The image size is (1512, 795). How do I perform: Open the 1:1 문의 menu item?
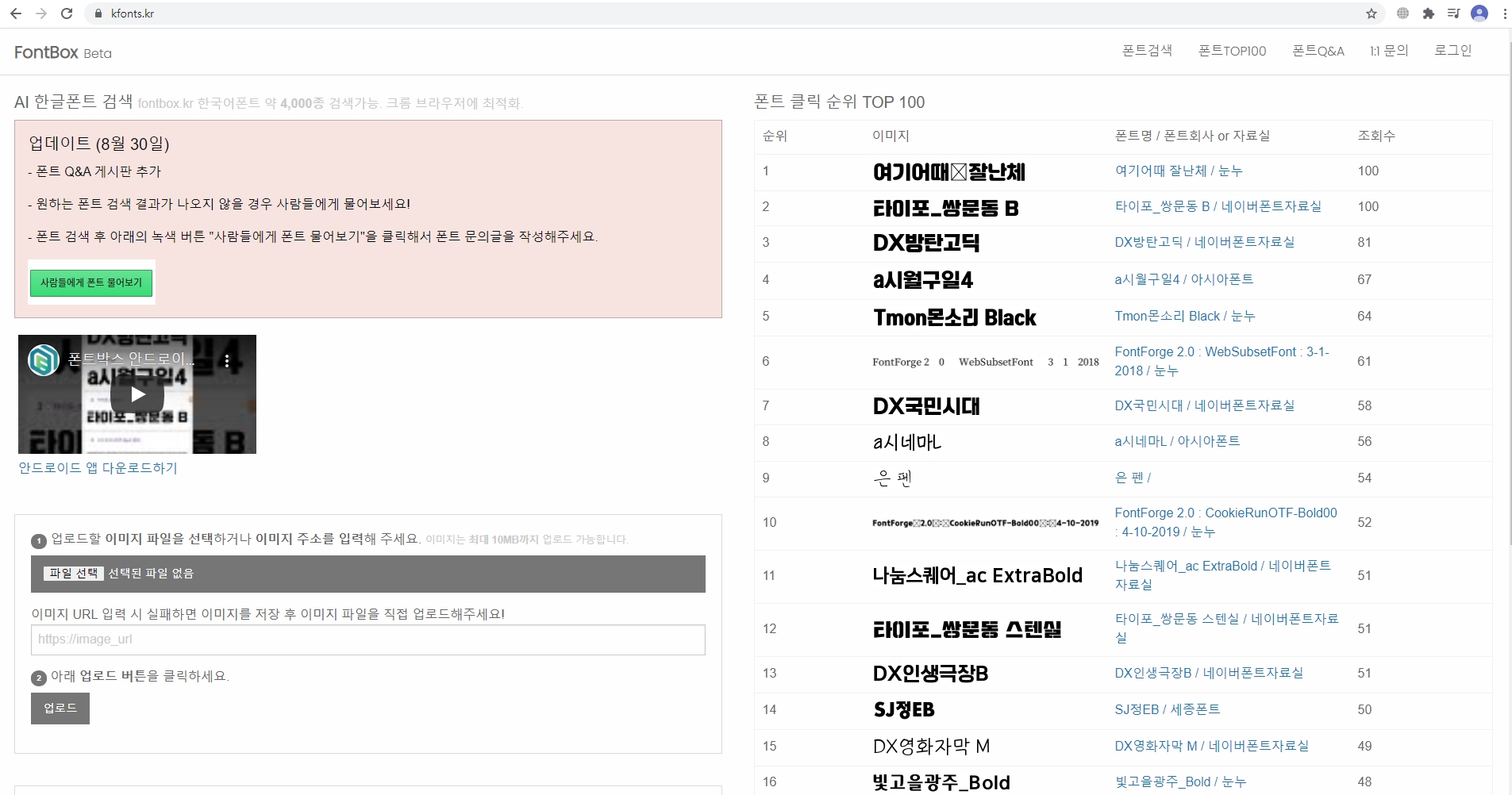coord(1389,51)
